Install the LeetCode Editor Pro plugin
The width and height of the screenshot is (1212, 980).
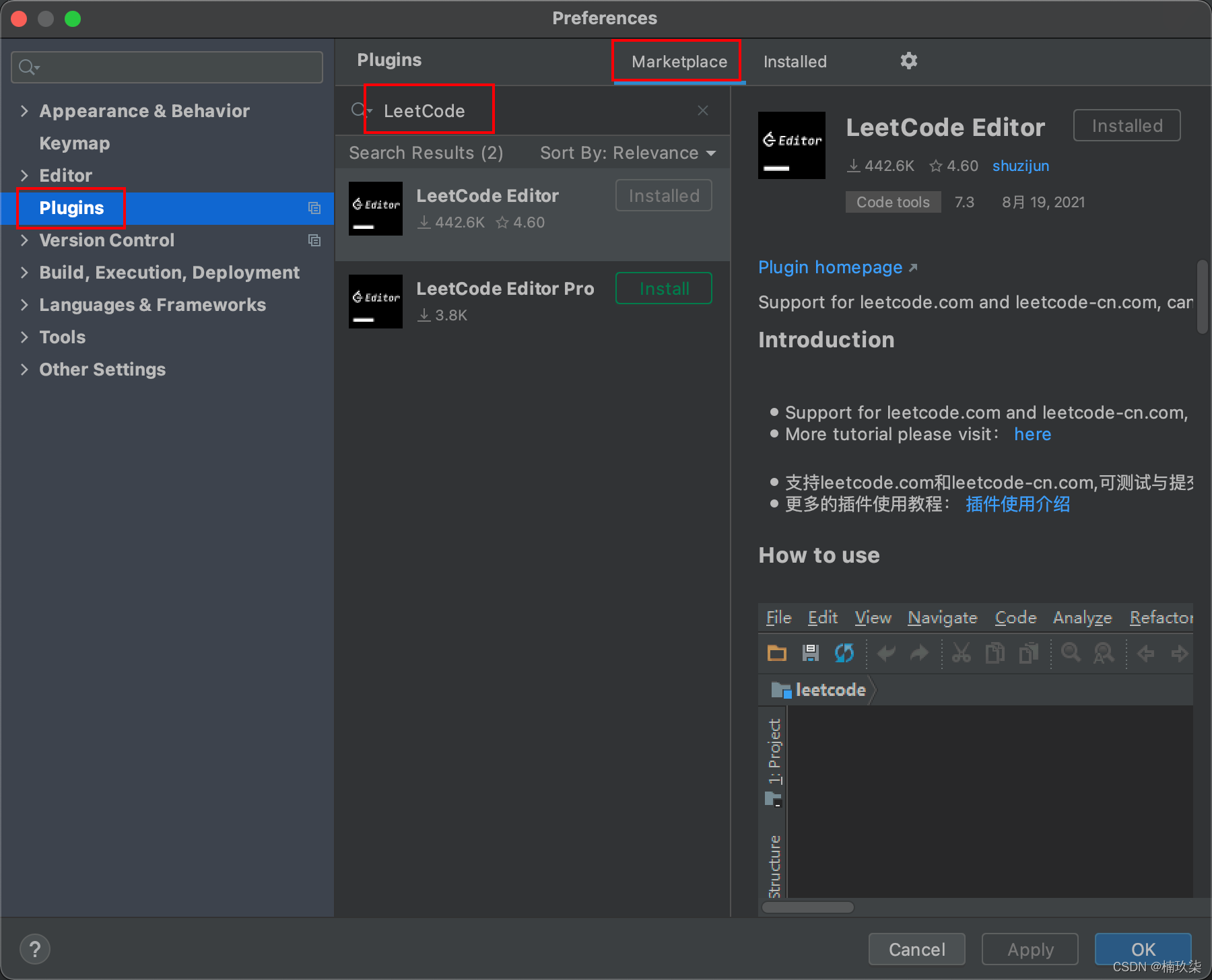[x=663, y=288]
